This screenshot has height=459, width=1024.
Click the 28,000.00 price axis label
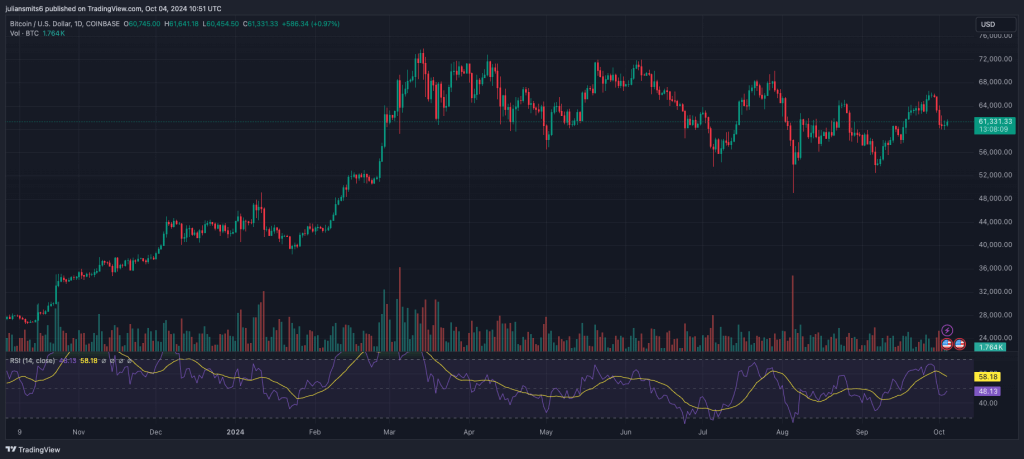[x=997, y=315]
